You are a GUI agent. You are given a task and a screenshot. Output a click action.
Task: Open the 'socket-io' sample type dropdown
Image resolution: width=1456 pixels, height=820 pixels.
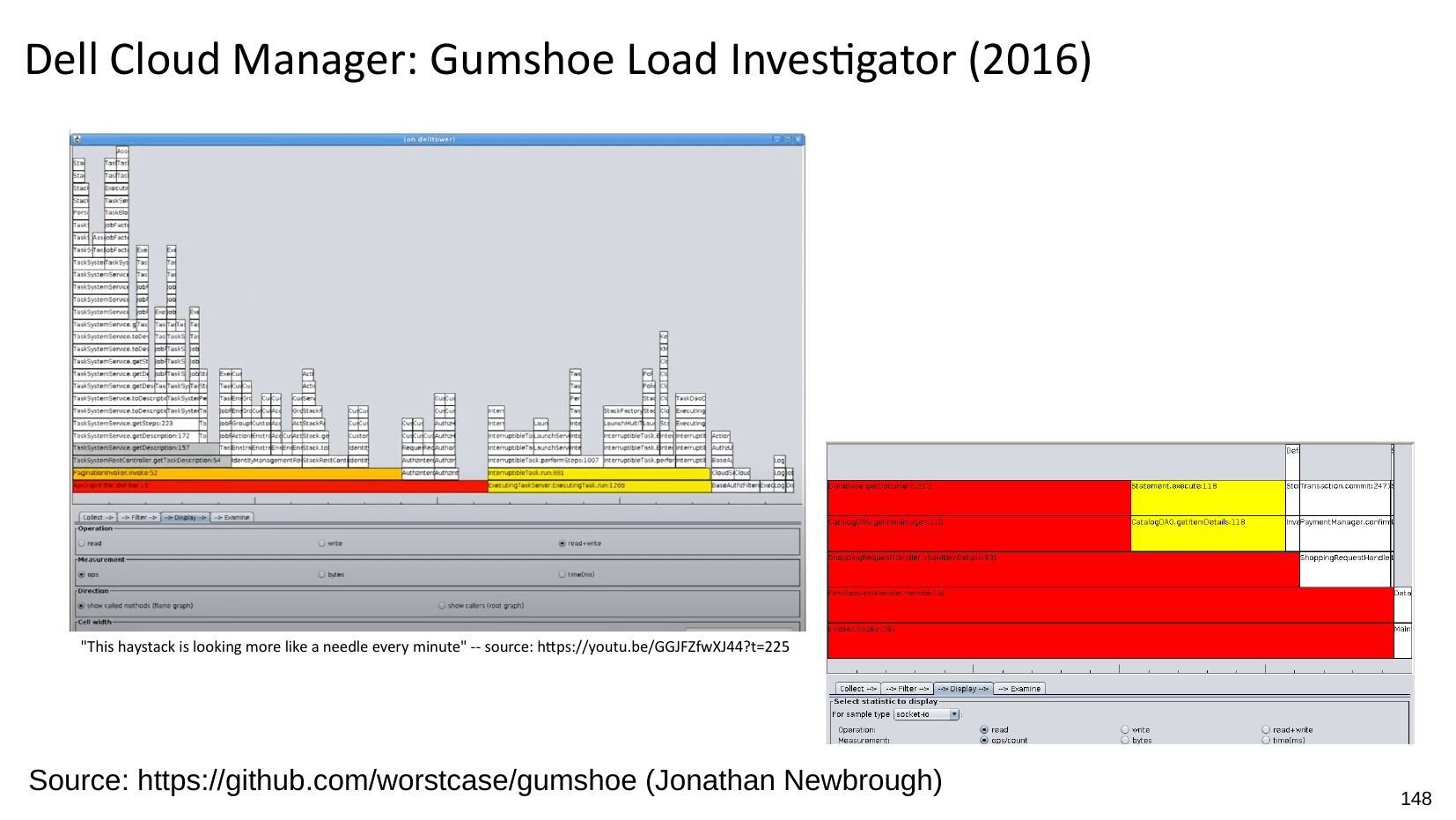[x=953, y=714]
